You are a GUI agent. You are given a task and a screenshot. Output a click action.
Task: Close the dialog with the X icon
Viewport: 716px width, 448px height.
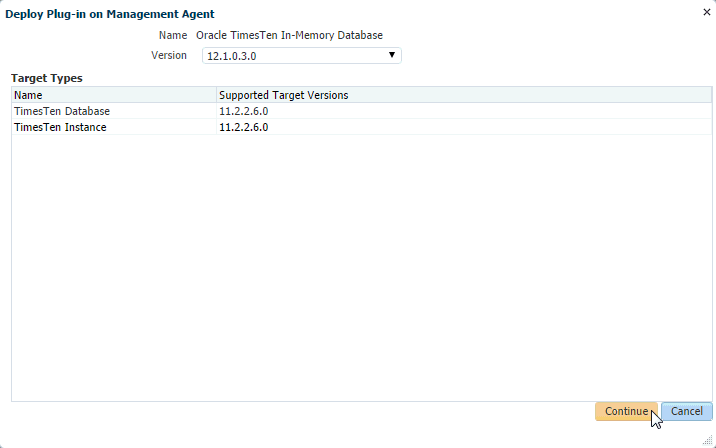click(707, 12)
